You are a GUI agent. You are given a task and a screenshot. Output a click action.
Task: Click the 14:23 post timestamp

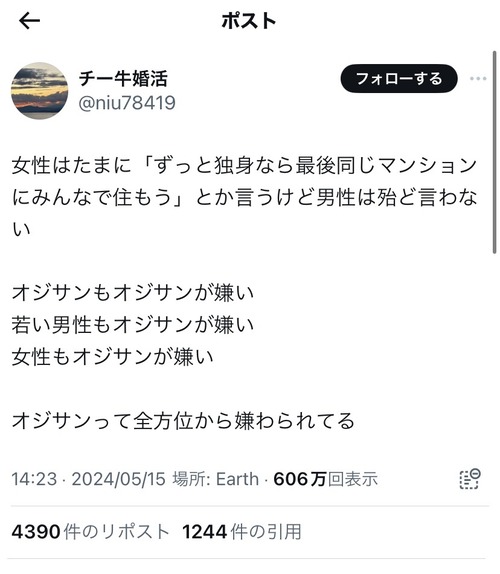click(x=34, y=479)
